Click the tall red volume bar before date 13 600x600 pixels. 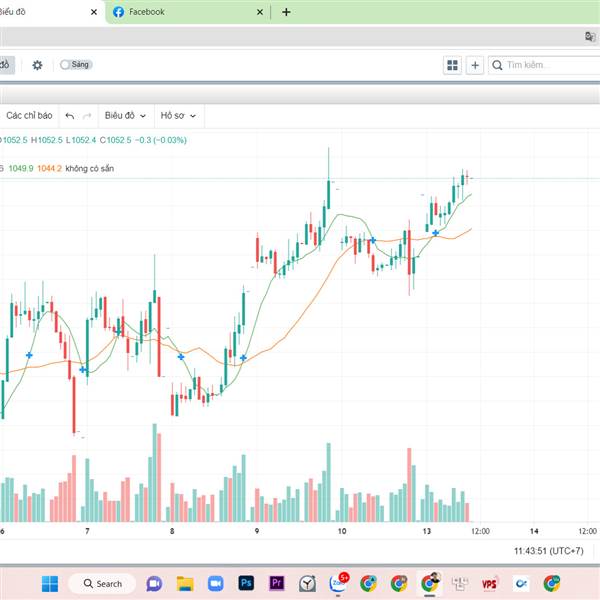pyautogui.click(x=409, y=485)
